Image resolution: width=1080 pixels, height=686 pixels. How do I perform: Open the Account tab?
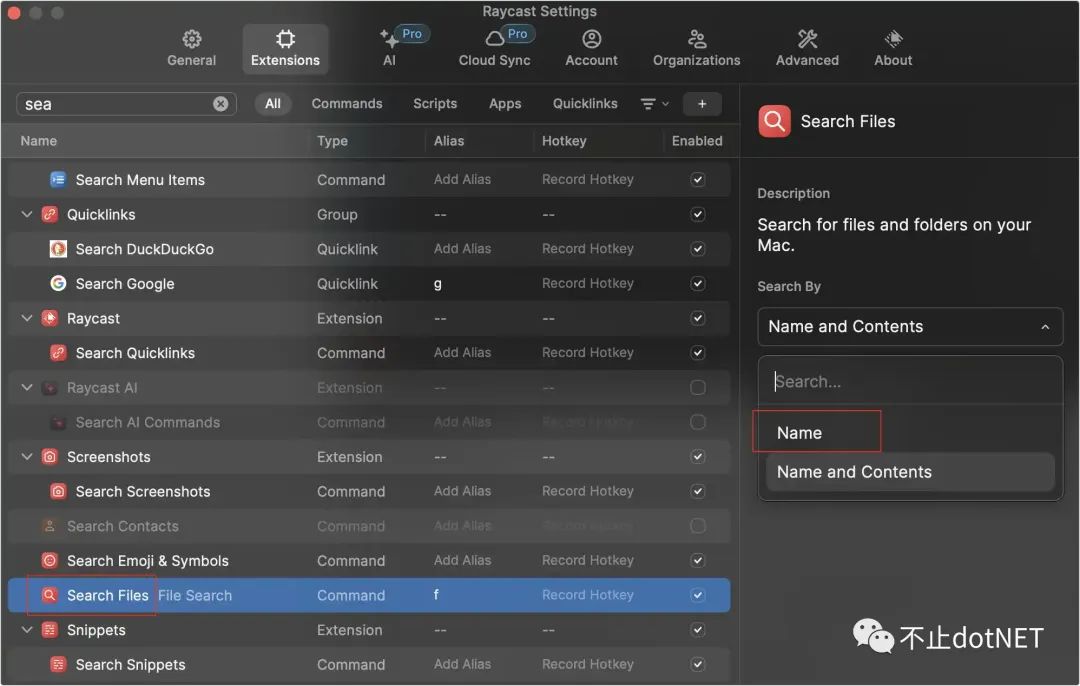tap(591, 48)
